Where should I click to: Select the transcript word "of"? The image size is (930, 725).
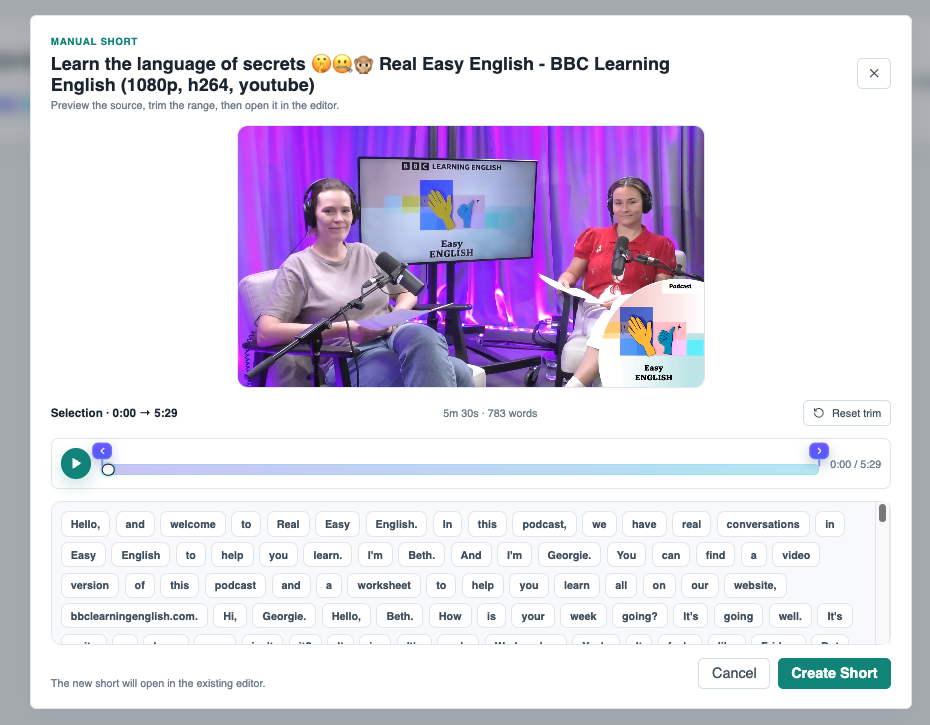click(x=139, y=586)
